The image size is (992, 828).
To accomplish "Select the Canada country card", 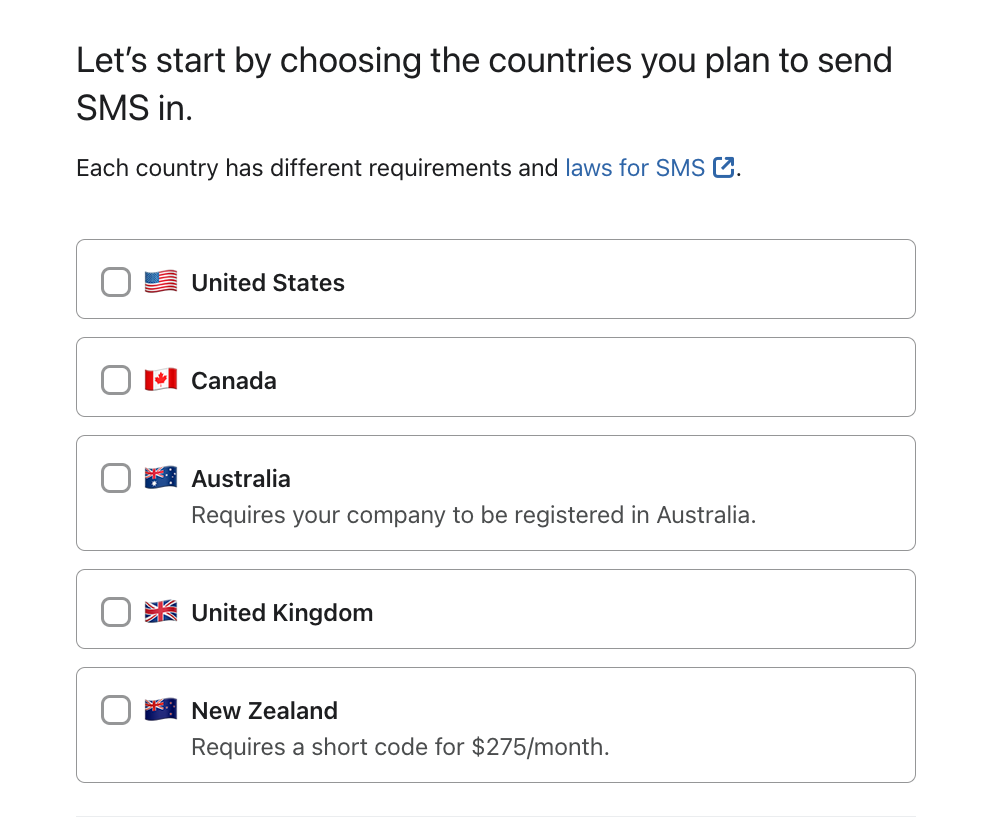I will 496,377.
